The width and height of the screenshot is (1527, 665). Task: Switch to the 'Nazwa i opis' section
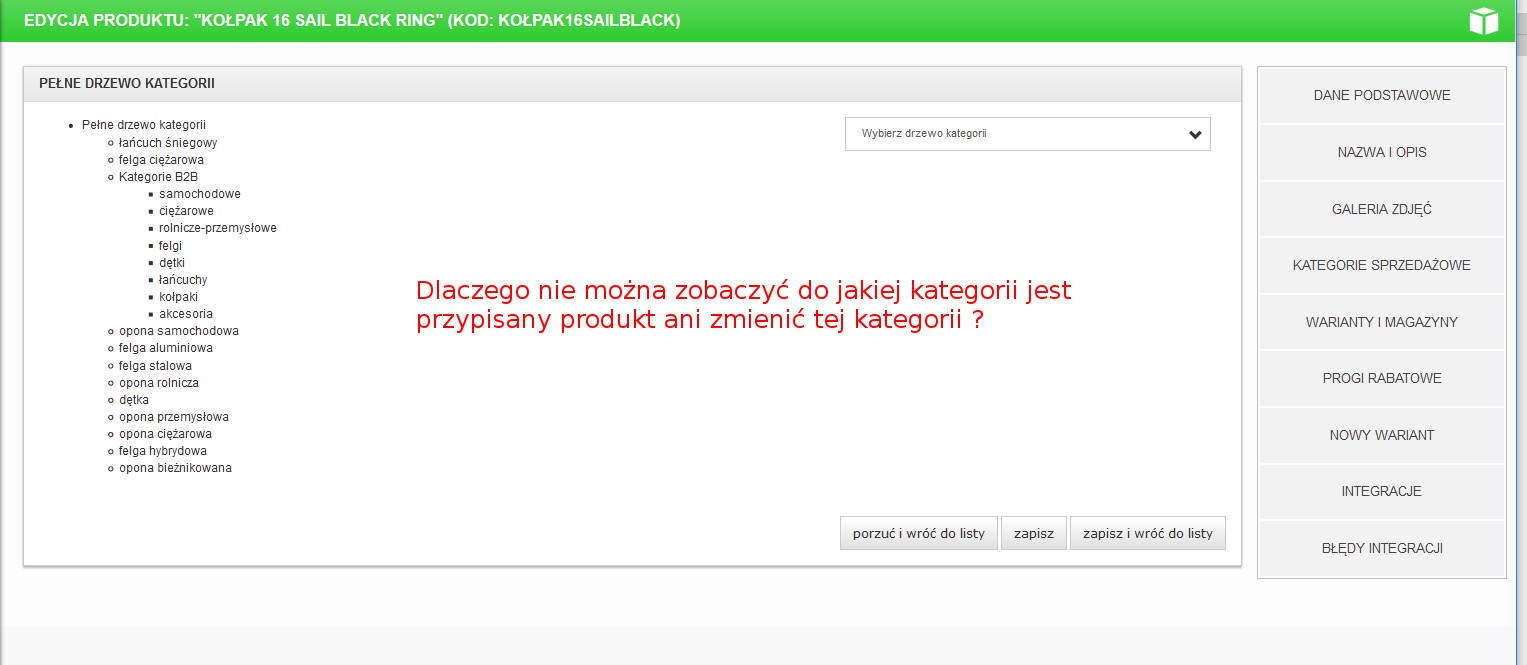point(1381,153)
